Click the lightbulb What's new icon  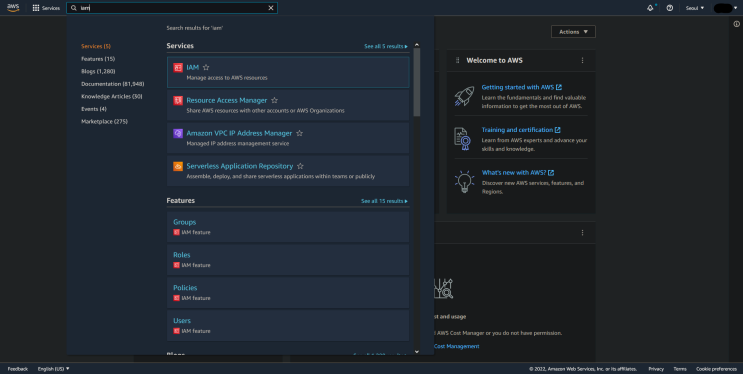(464, 182)
